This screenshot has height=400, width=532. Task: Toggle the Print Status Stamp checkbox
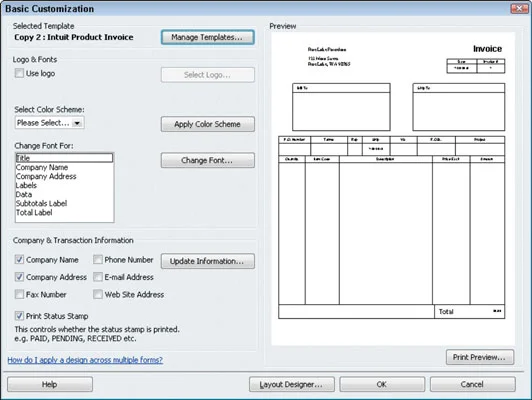(x=19, y=316)
